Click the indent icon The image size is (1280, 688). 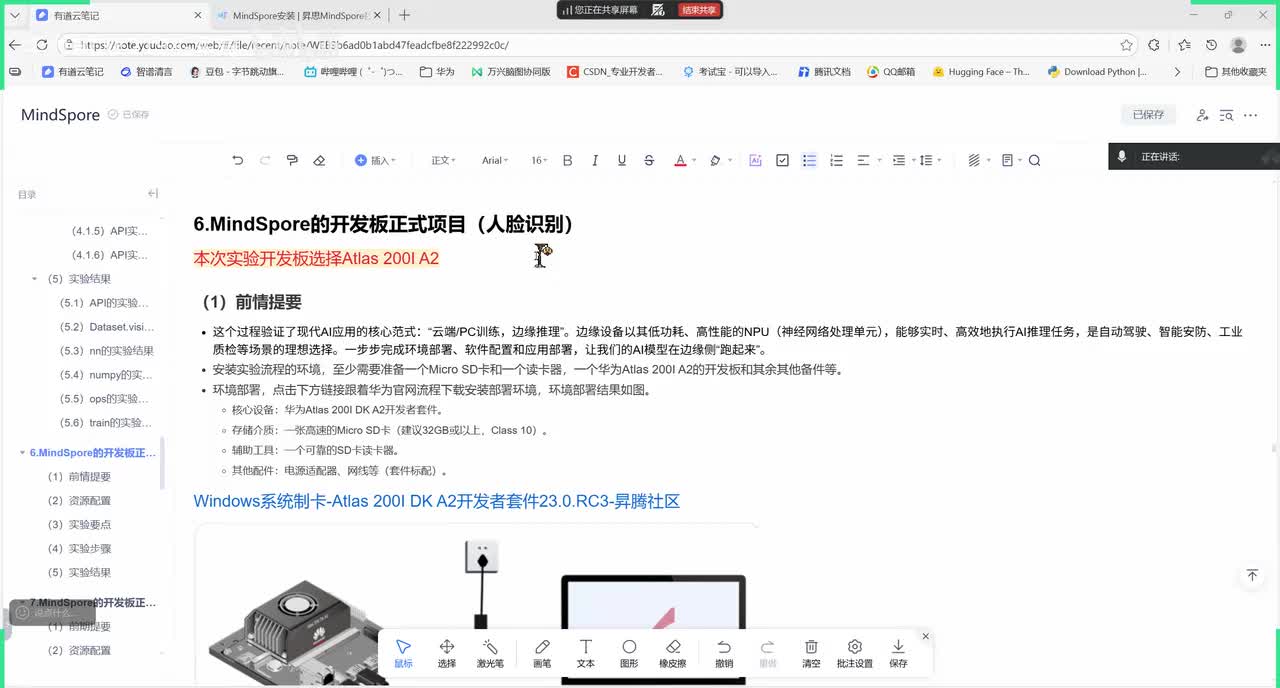[899, 160]
